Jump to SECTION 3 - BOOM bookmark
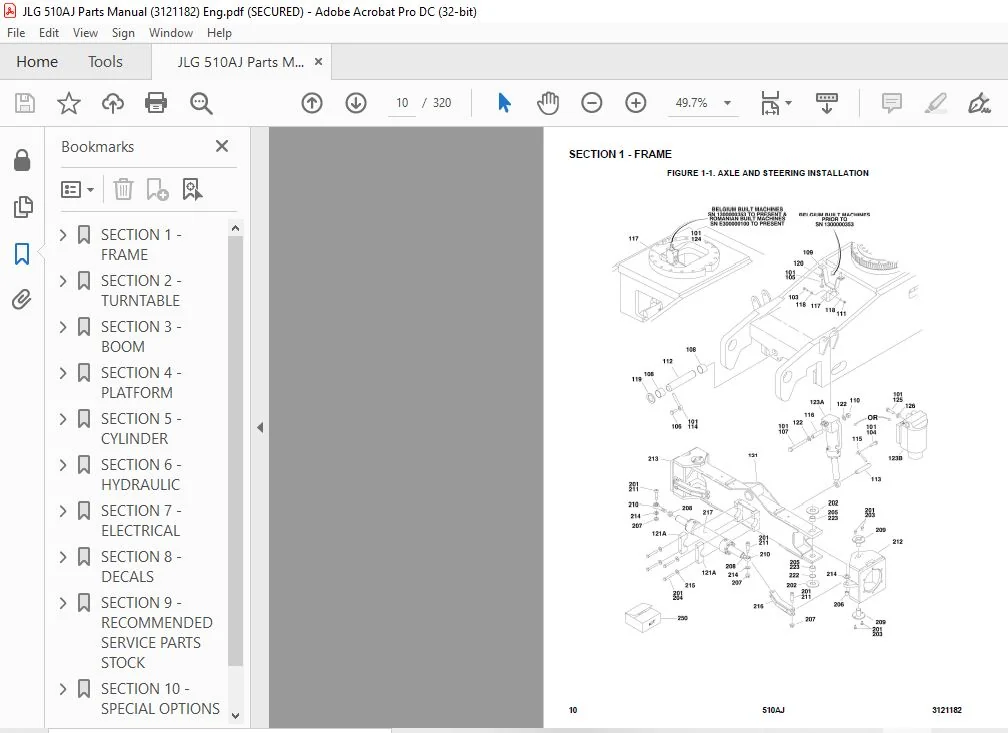 click(141, 336)
